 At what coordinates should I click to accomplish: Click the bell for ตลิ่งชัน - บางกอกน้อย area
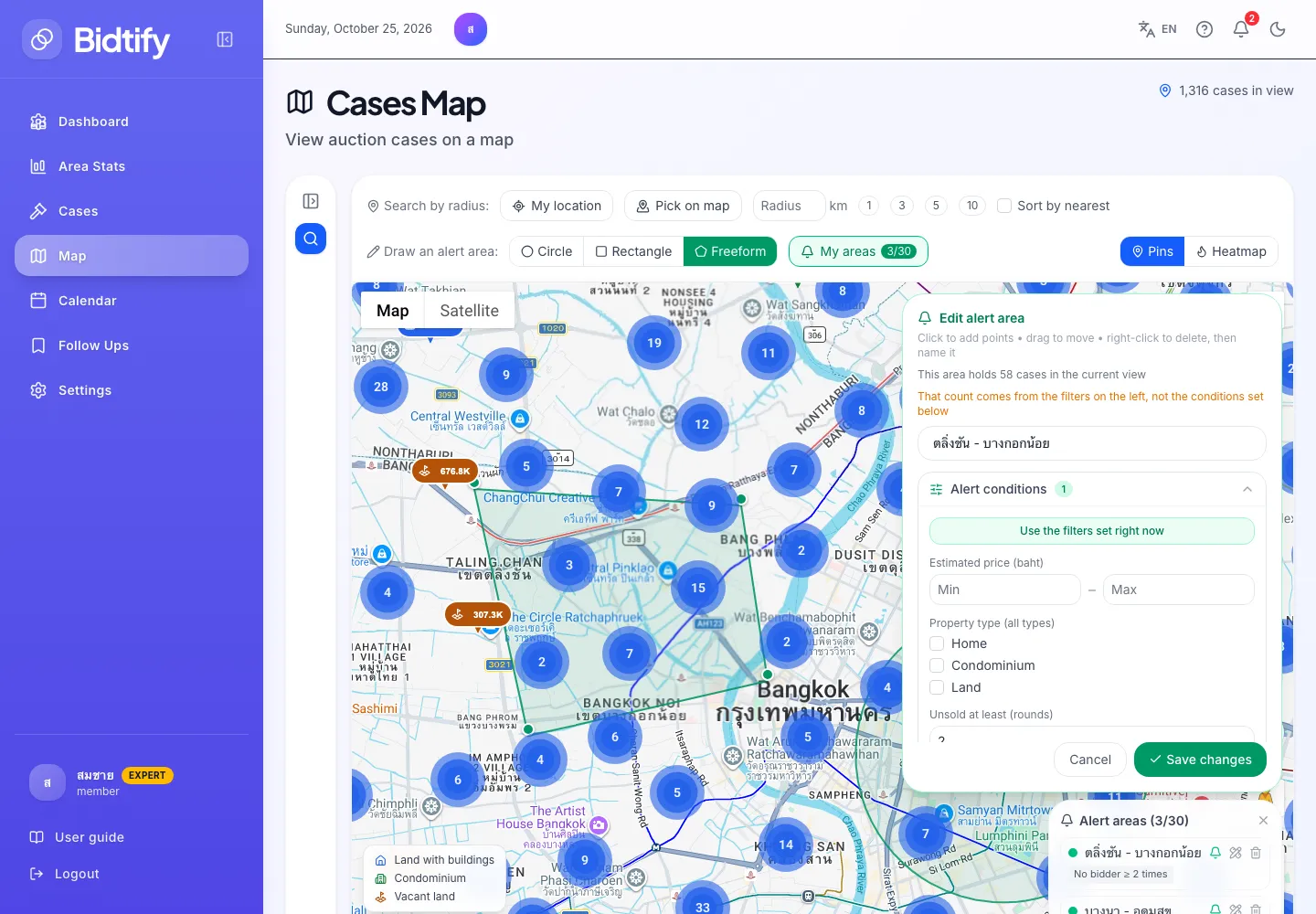pyautogui.click(x=1215, y=853)
